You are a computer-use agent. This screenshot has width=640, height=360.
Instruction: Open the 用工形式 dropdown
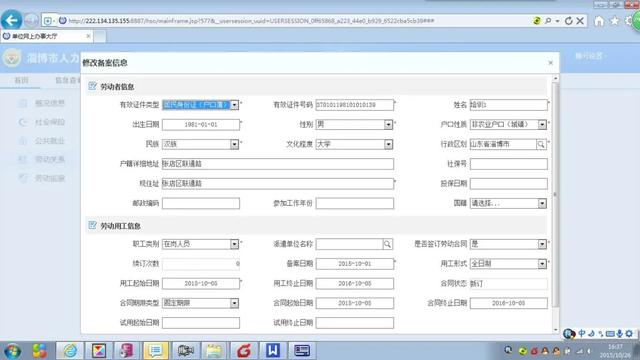pos(542,264)
